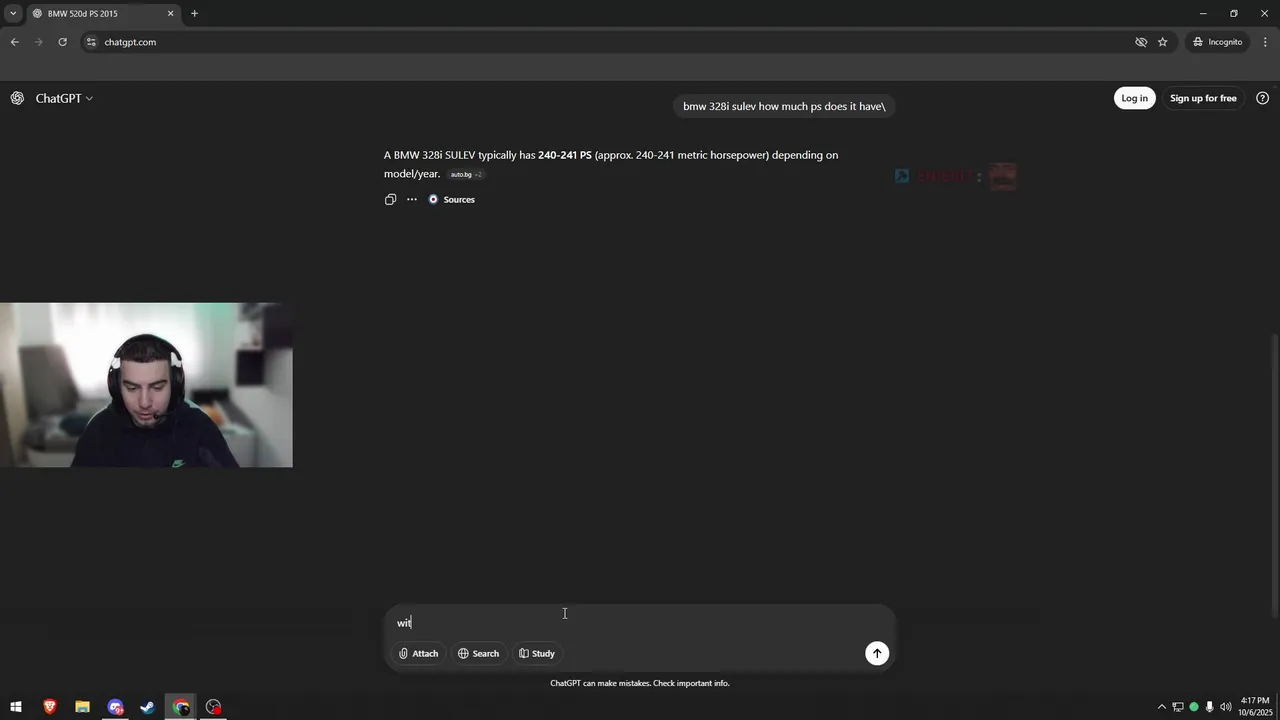1280x720 pixels.
Task: Open Chrome three-dot menu
Action: (x=1265, y=42)
